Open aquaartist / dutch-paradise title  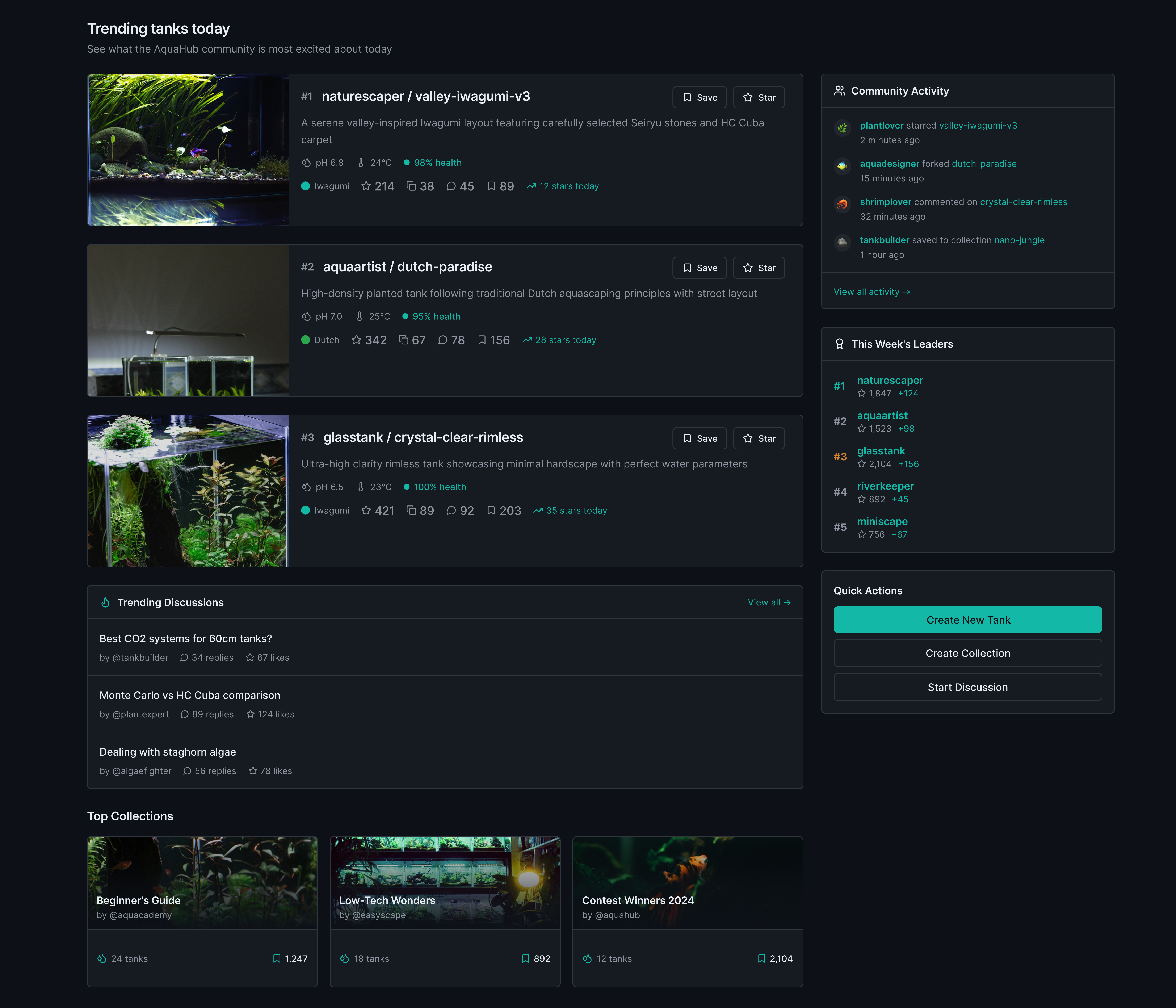tap(408, 267)
